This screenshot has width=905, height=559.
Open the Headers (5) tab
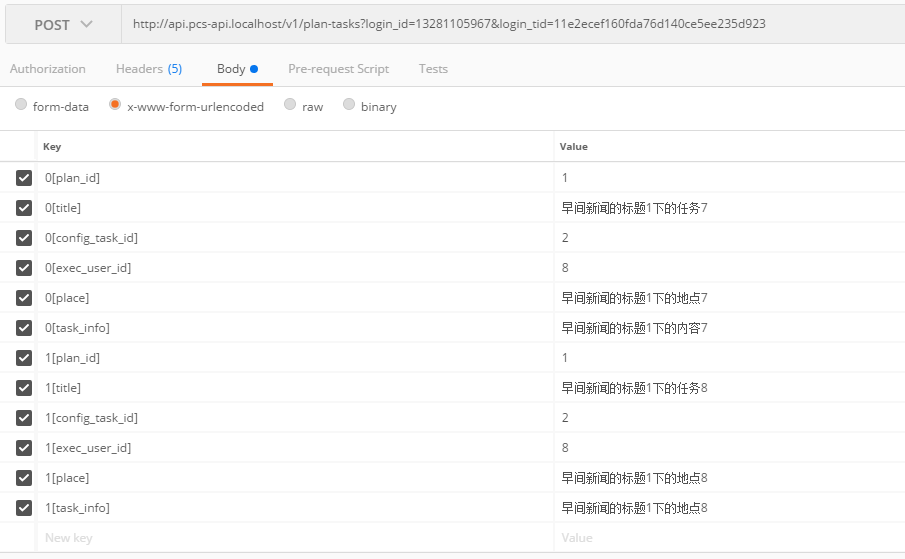point(149,69)
